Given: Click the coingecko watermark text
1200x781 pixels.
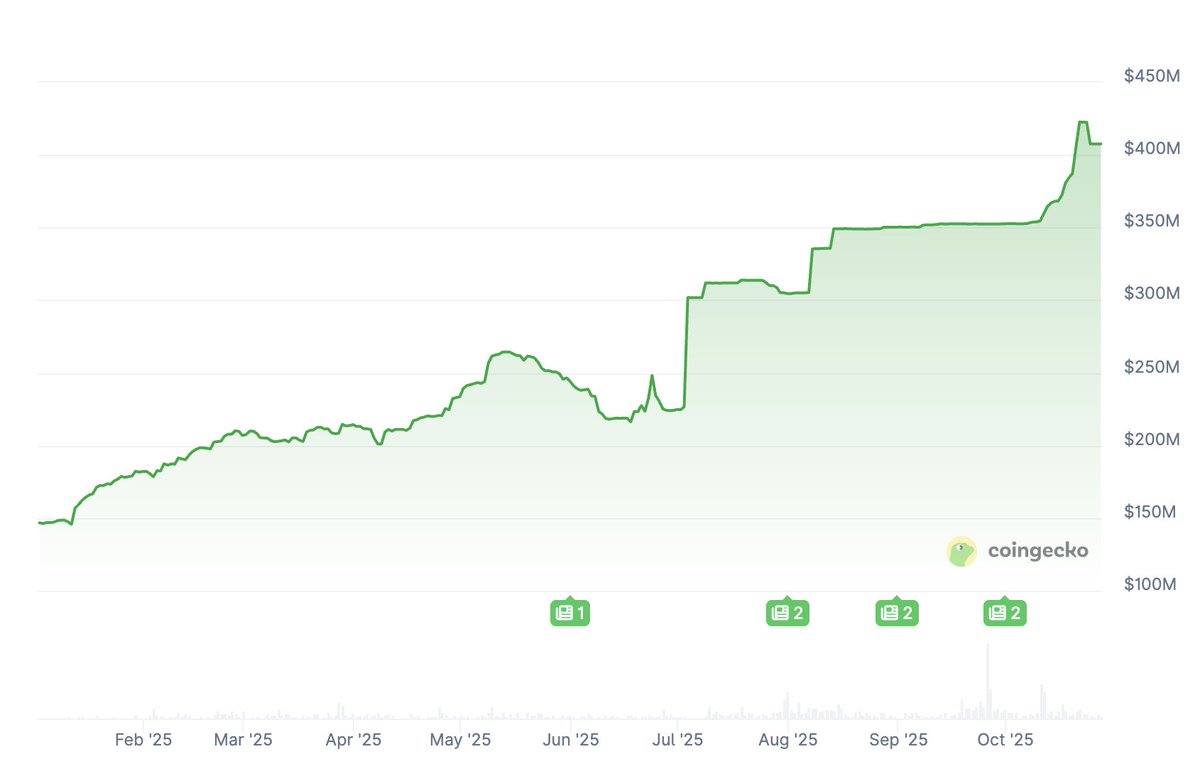Looking at the screenshot, I should click(x=1037, y=551).
